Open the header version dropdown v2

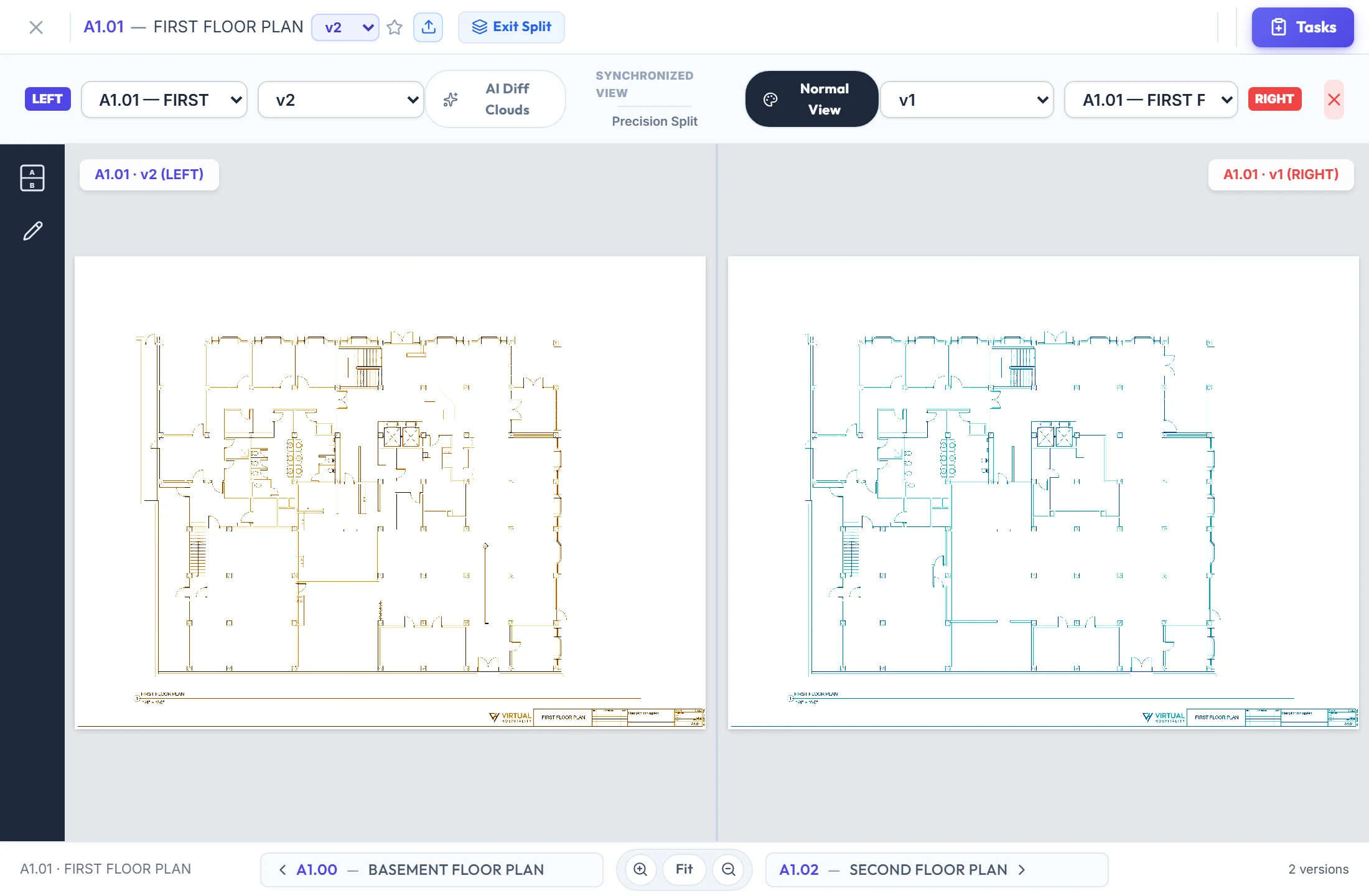tap(345, 27)
